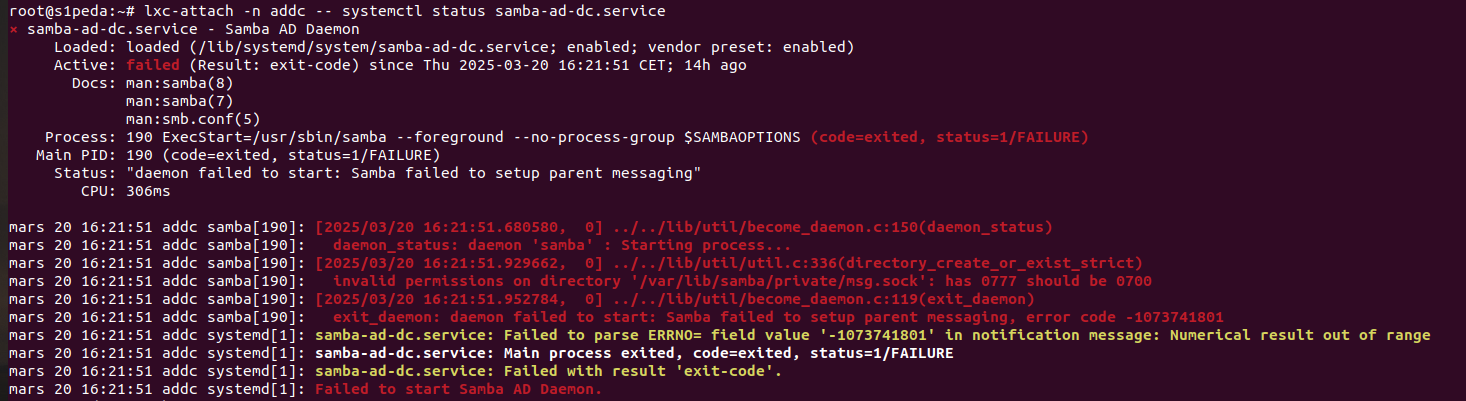Click the man:smb.conf(5) docs entry

188,119
